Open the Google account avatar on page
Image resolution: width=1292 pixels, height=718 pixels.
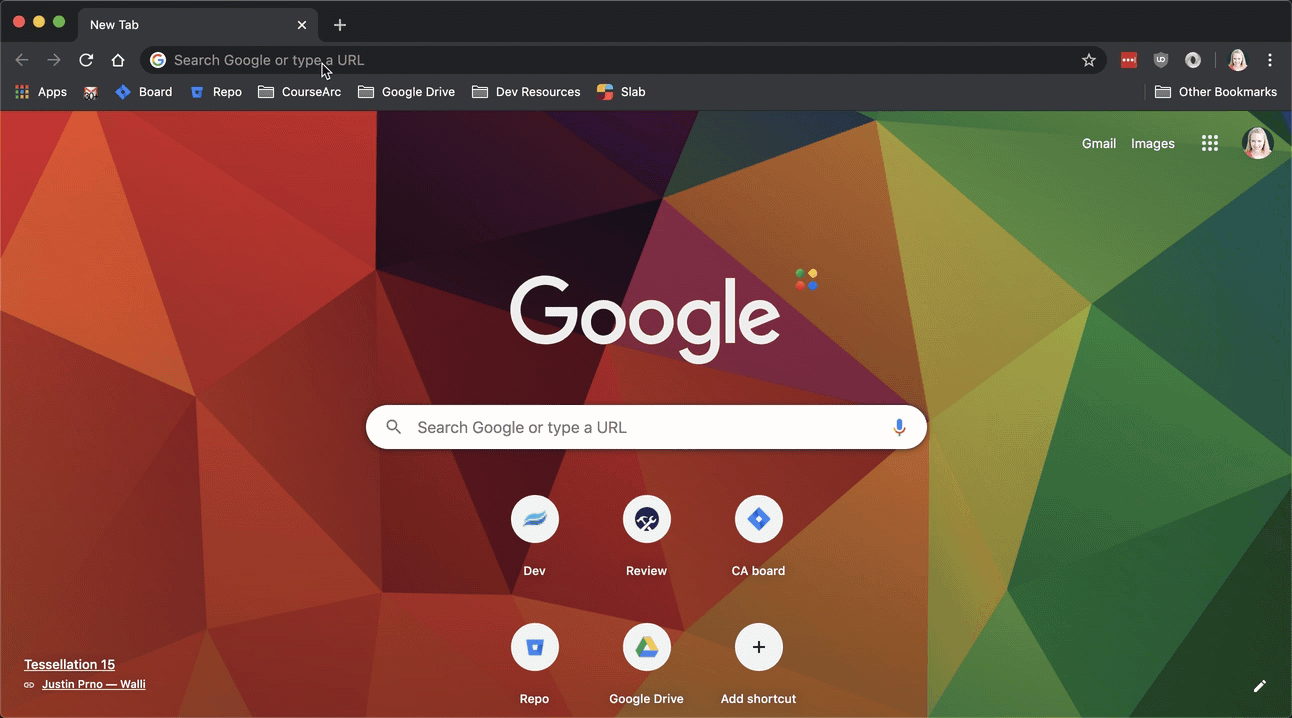(x=1258, y=143)
